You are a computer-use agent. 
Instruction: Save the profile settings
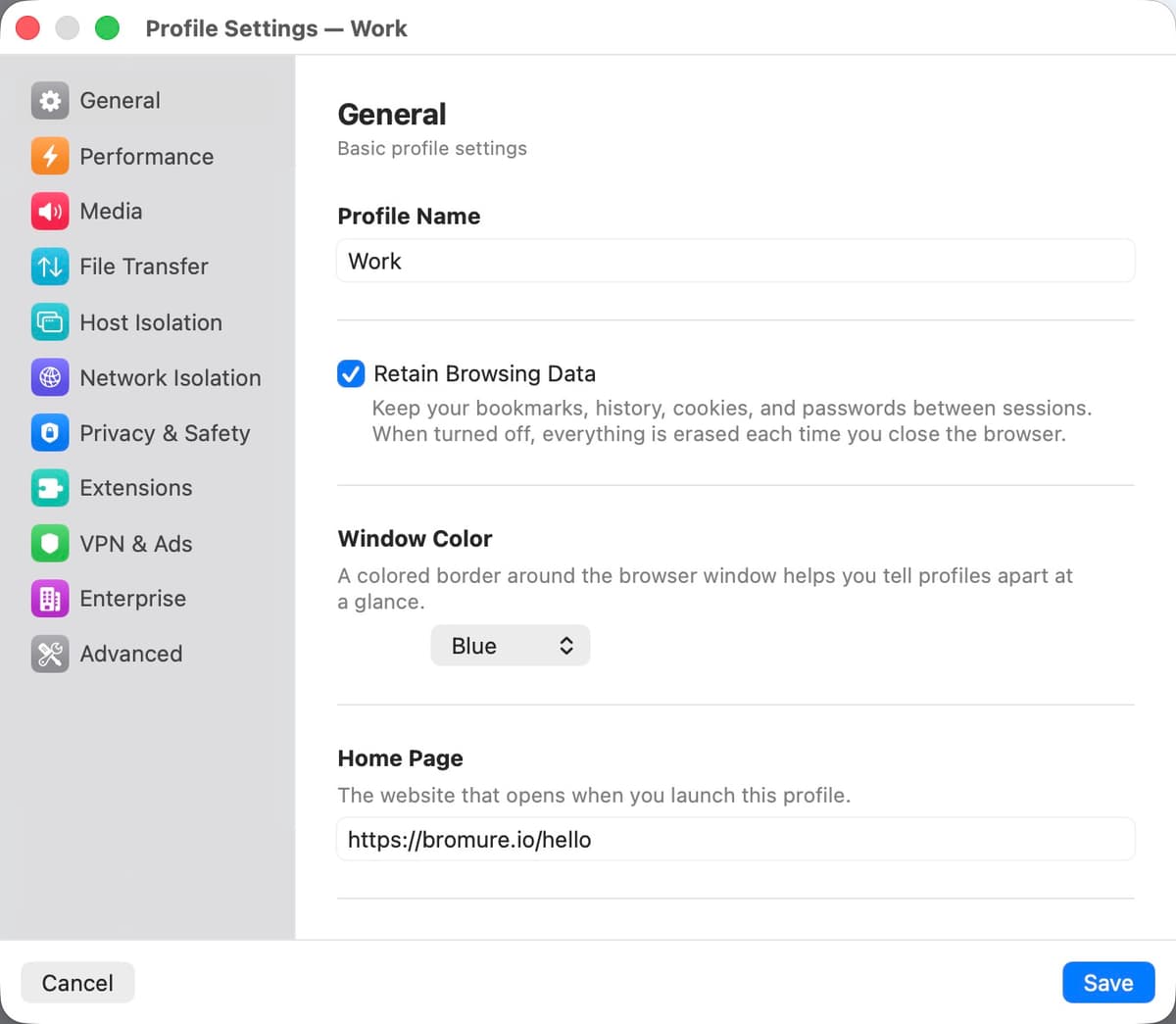pos(1108,983)
